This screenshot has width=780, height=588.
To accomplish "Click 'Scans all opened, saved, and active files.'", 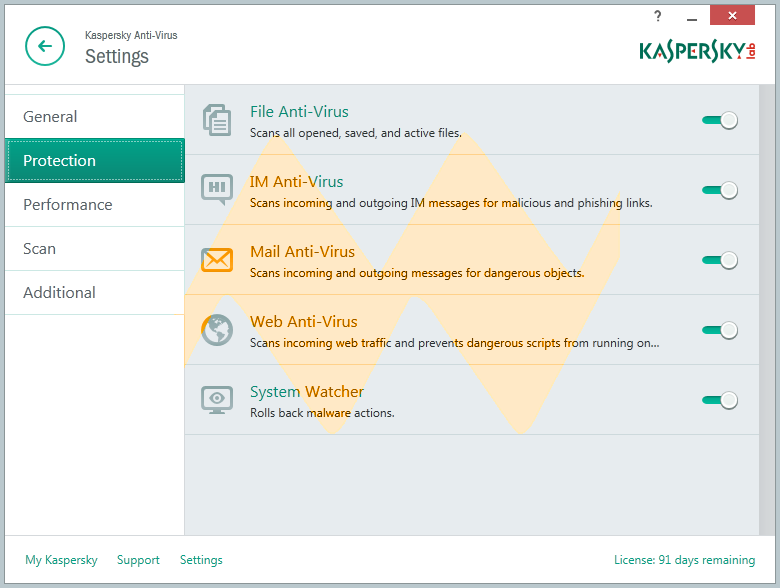I will [356, 133].
